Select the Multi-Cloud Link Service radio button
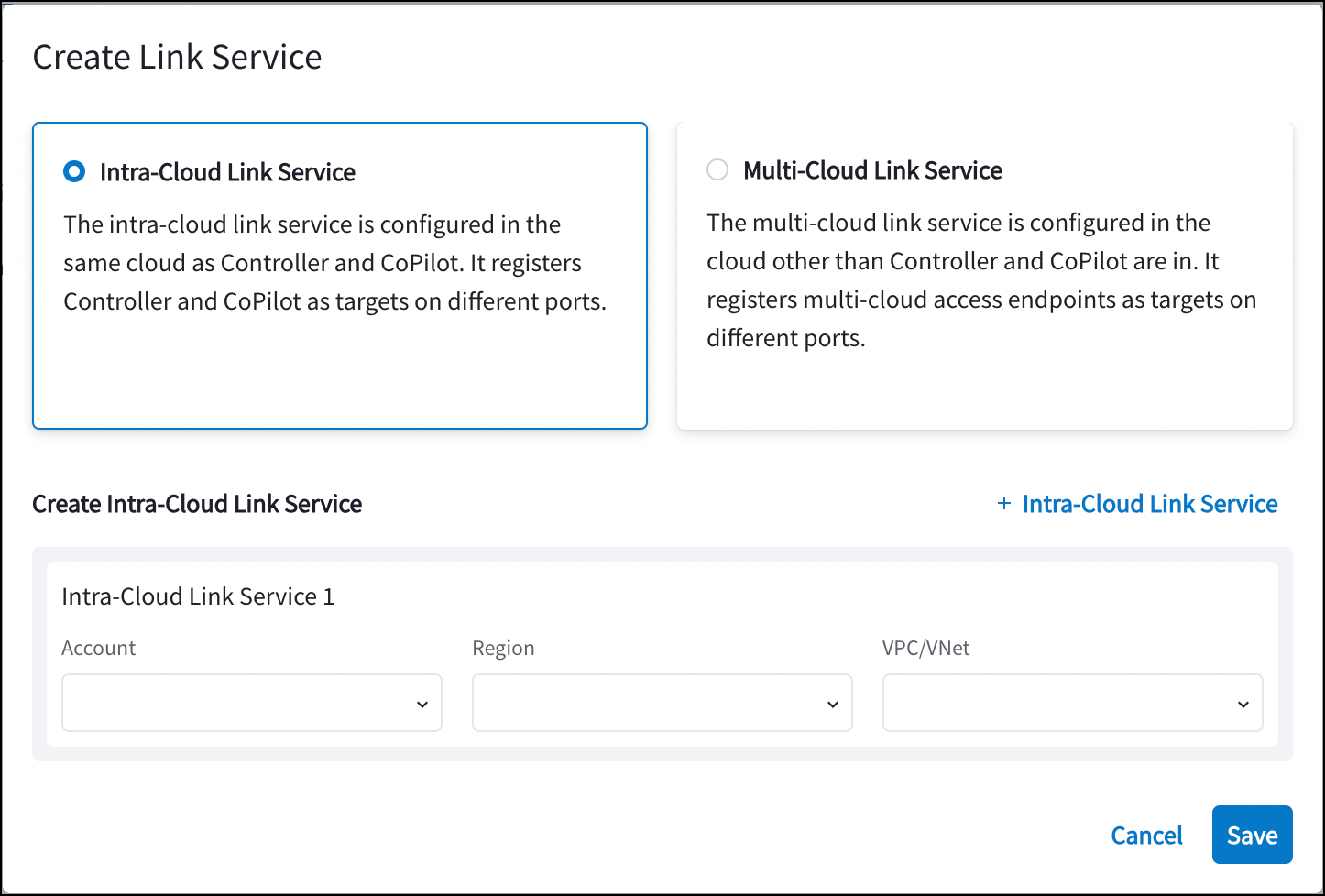The image size is (1325, 896). pos(717,169)
